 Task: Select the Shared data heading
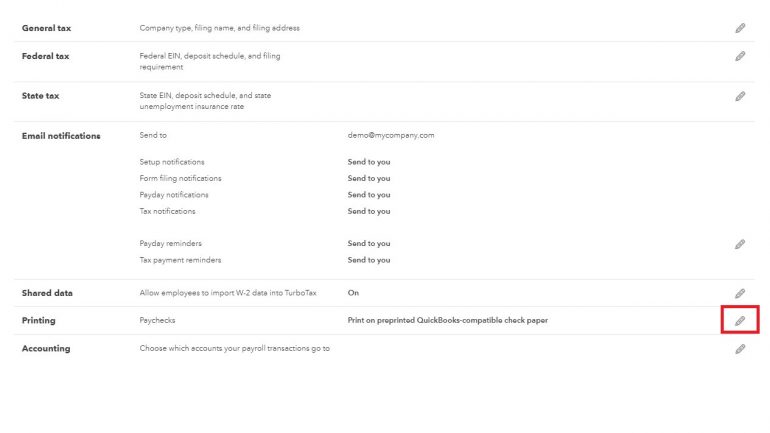tap(47, 293)
